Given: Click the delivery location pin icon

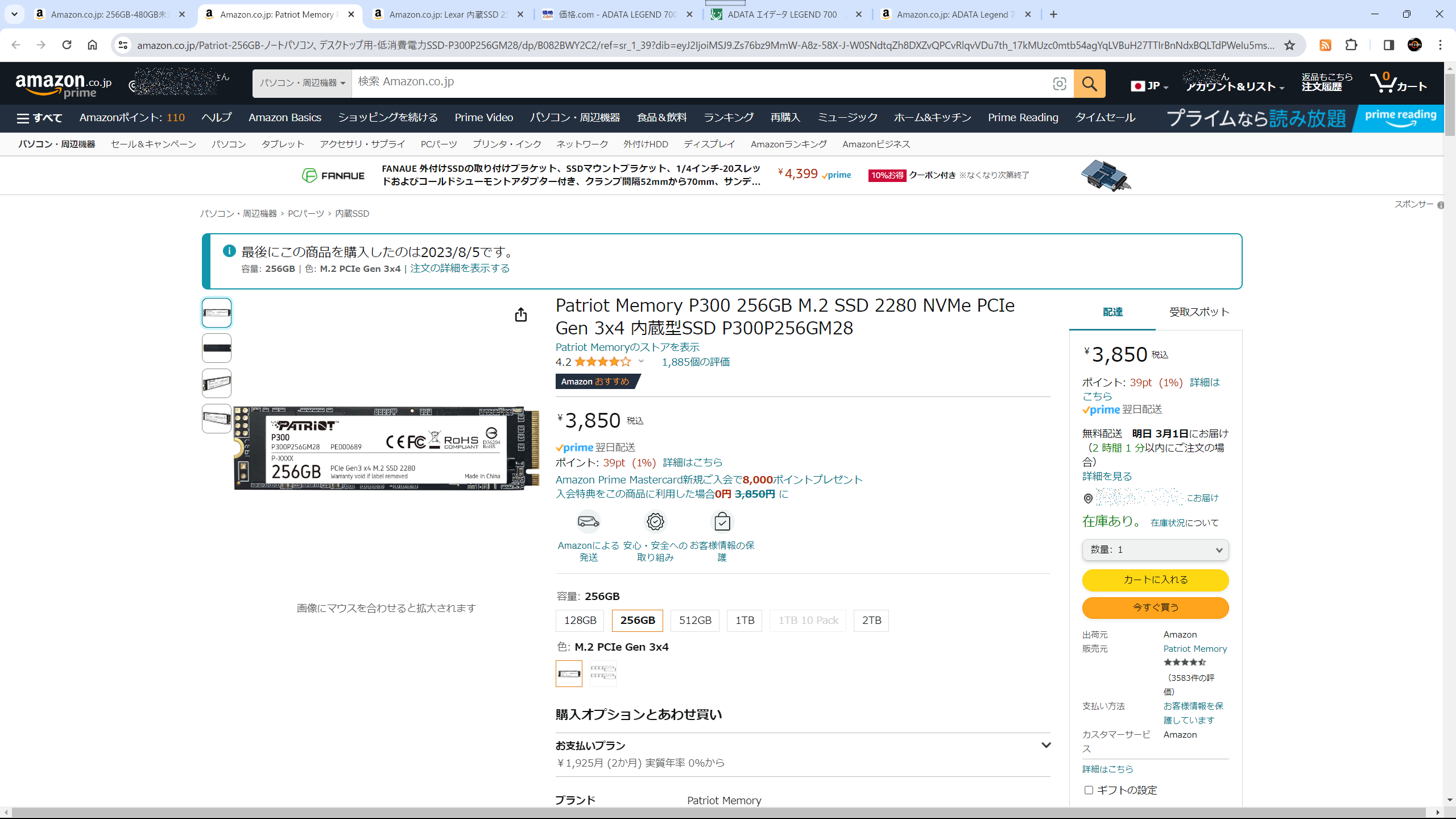Looking at the screenshot, I should click(x=1088, y=499).
